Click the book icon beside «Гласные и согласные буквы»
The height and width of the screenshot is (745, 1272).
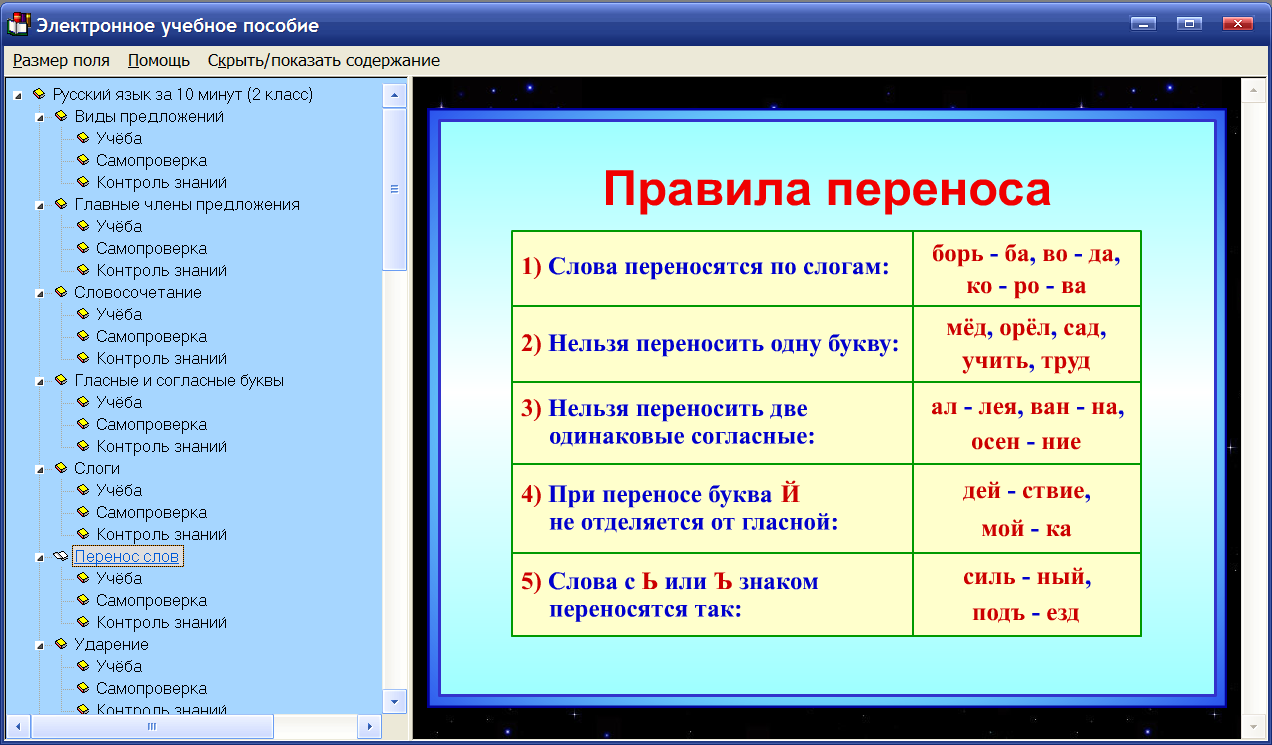point(63,380)
